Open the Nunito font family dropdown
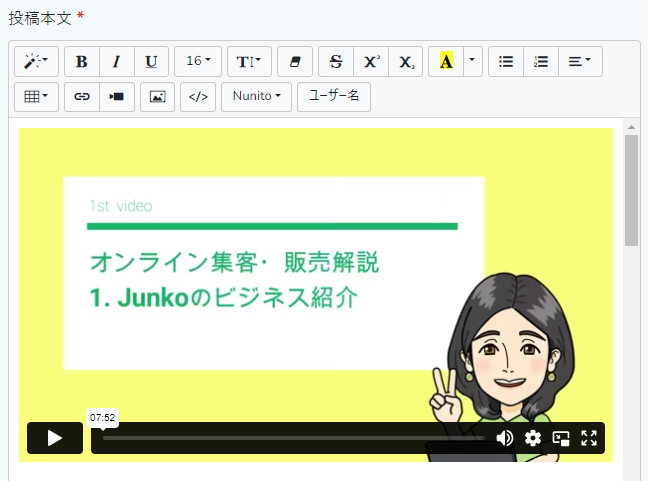648x481 pixels. click(x=257, y=97)
